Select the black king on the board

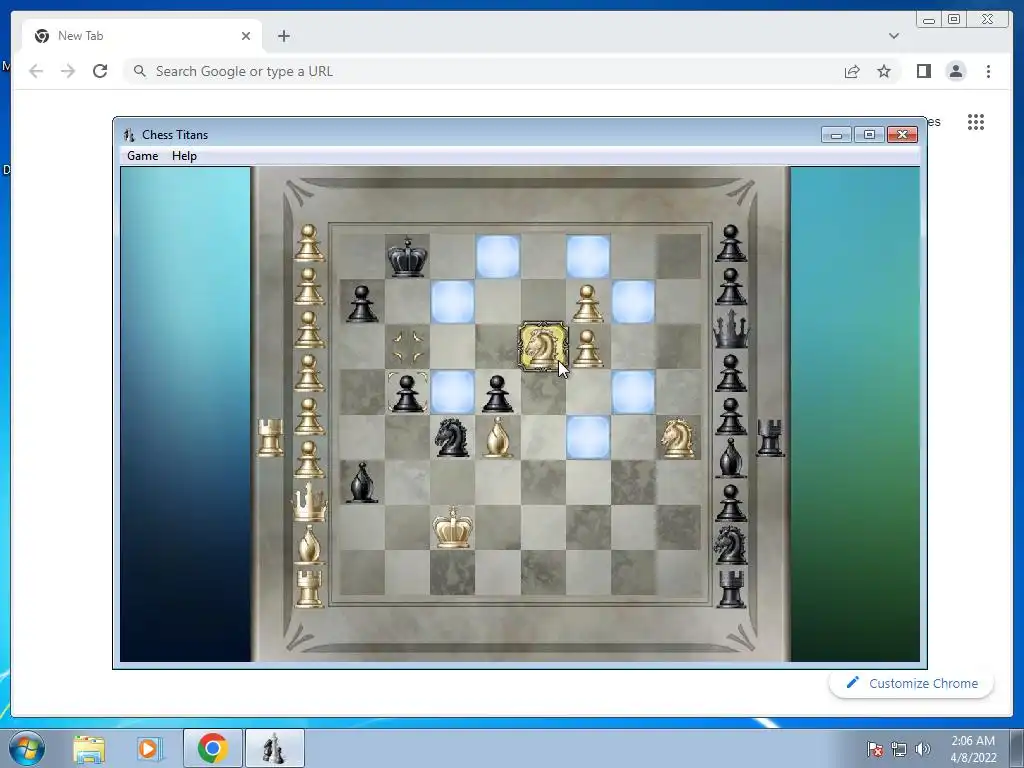pyautogui.click(x=407, y=257)
